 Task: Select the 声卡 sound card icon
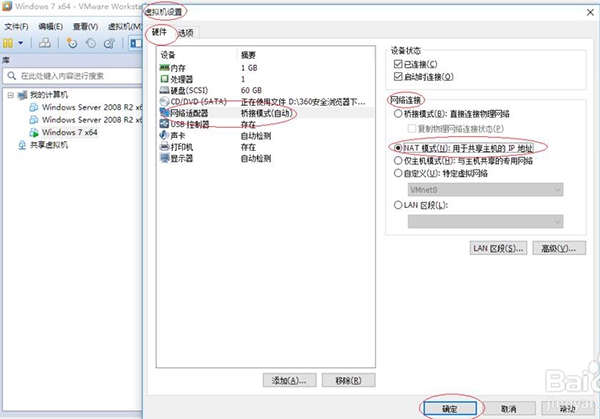tap(164, 135)
